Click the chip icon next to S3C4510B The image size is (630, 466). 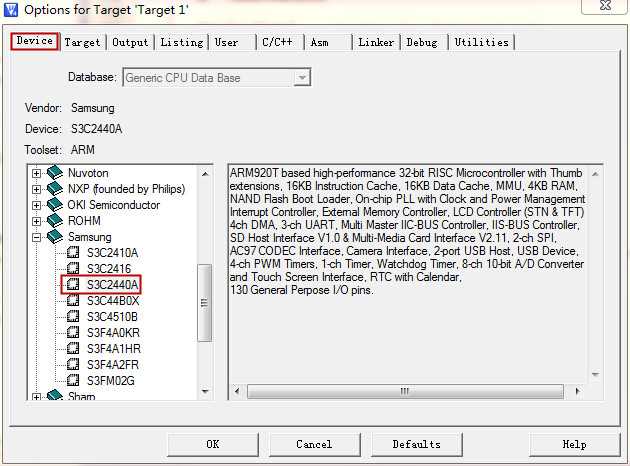tap(73, 317)
